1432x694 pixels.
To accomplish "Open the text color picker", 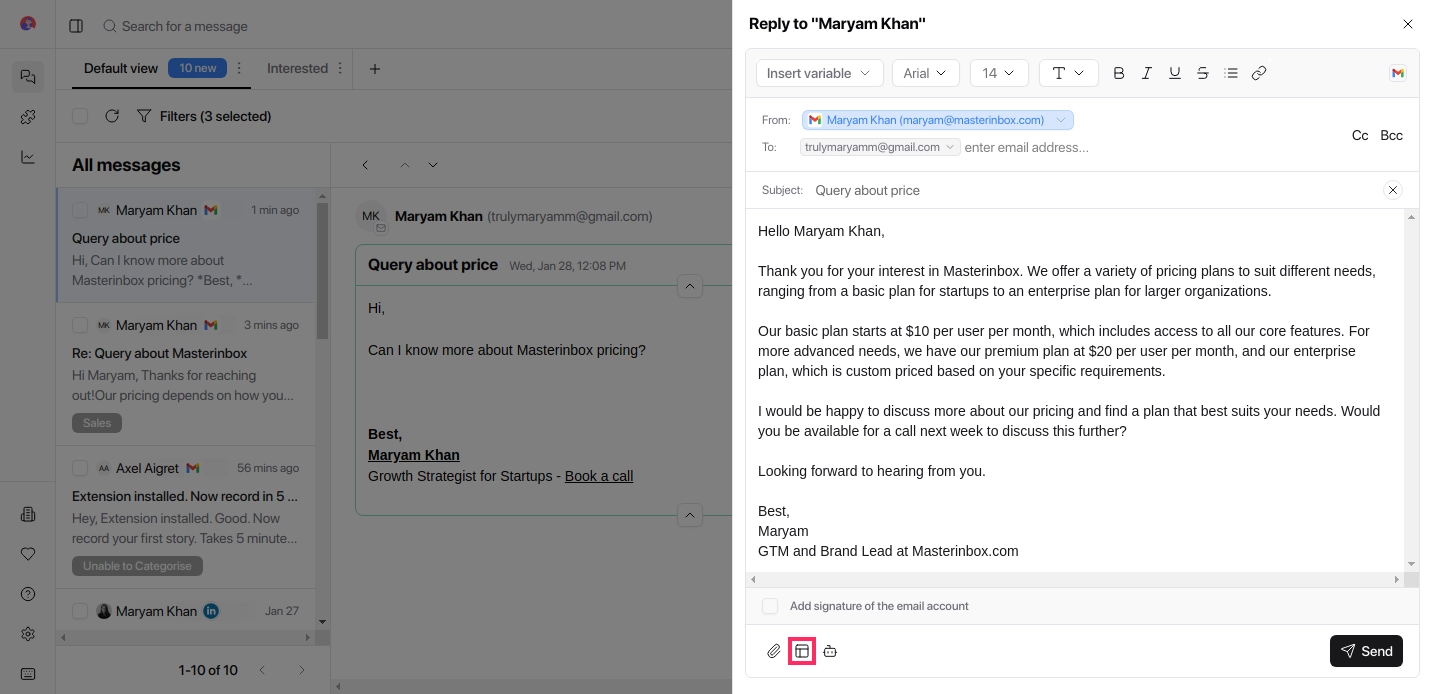I will coord(1068,72).
